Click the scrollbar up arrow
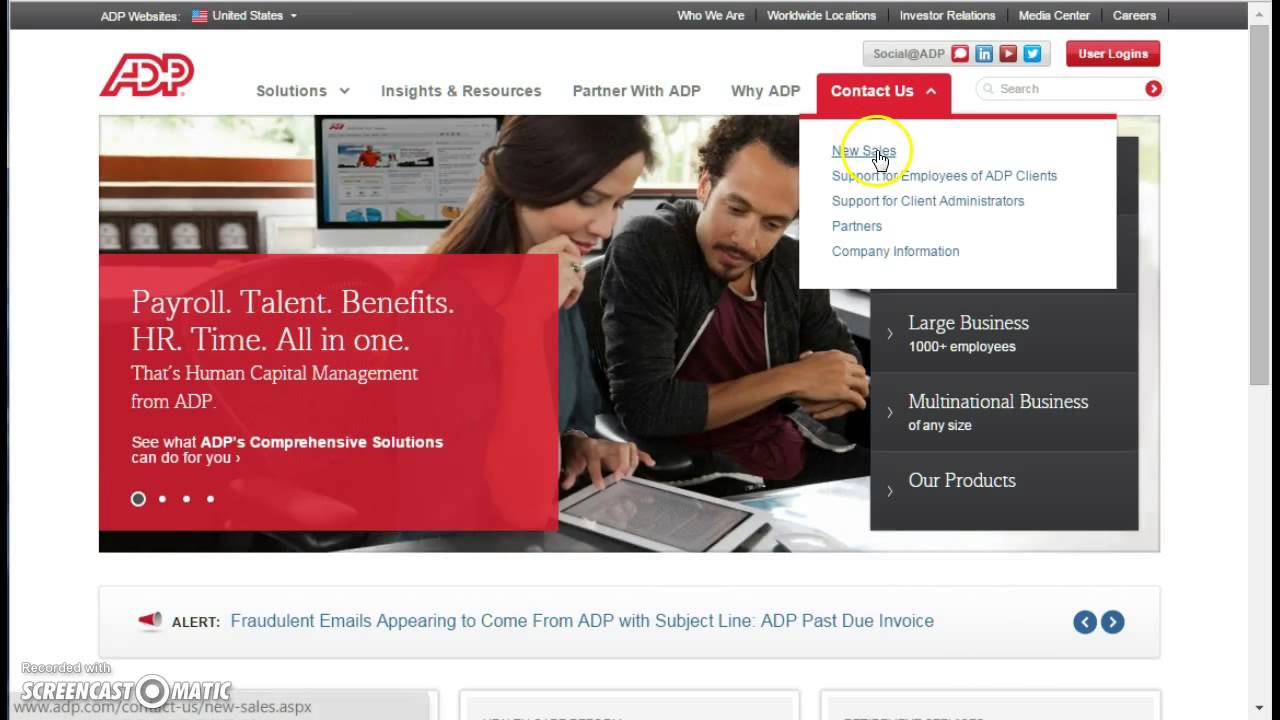Viewport: 1280px width, 720px height. (x=1259, y=14)
